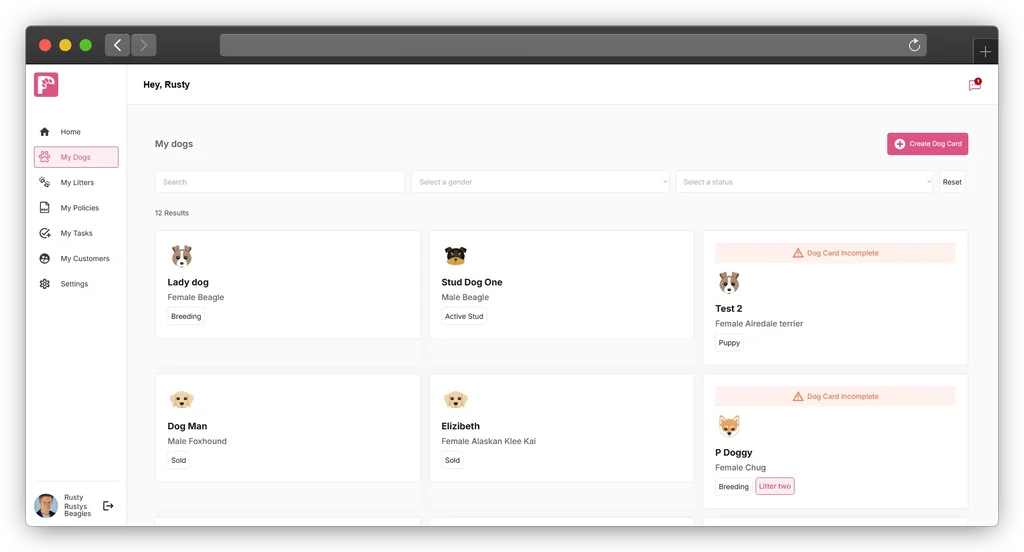Screen dimensions: 1024x552
Task: Click the Sold tag on Dog Man
Action: (178, 460)
